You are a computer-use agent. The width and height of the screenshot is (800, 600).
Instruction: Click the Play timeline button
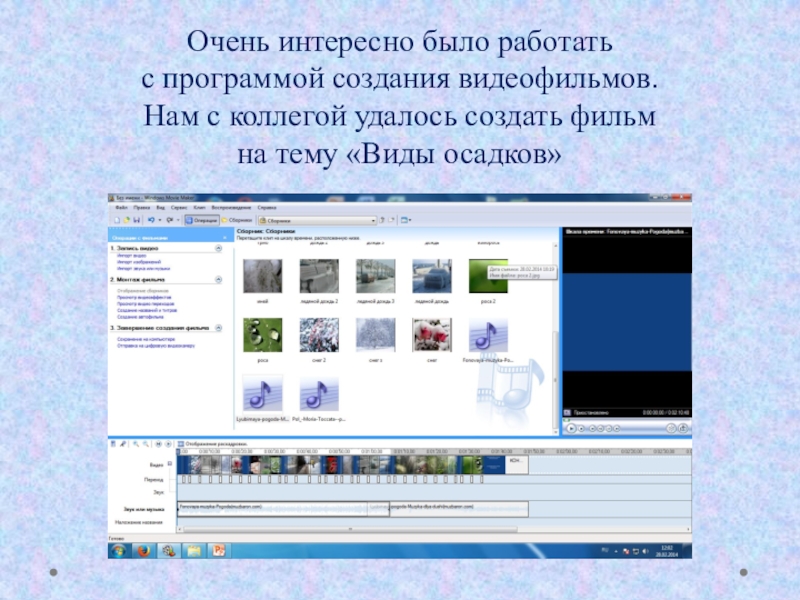[168, 444]
